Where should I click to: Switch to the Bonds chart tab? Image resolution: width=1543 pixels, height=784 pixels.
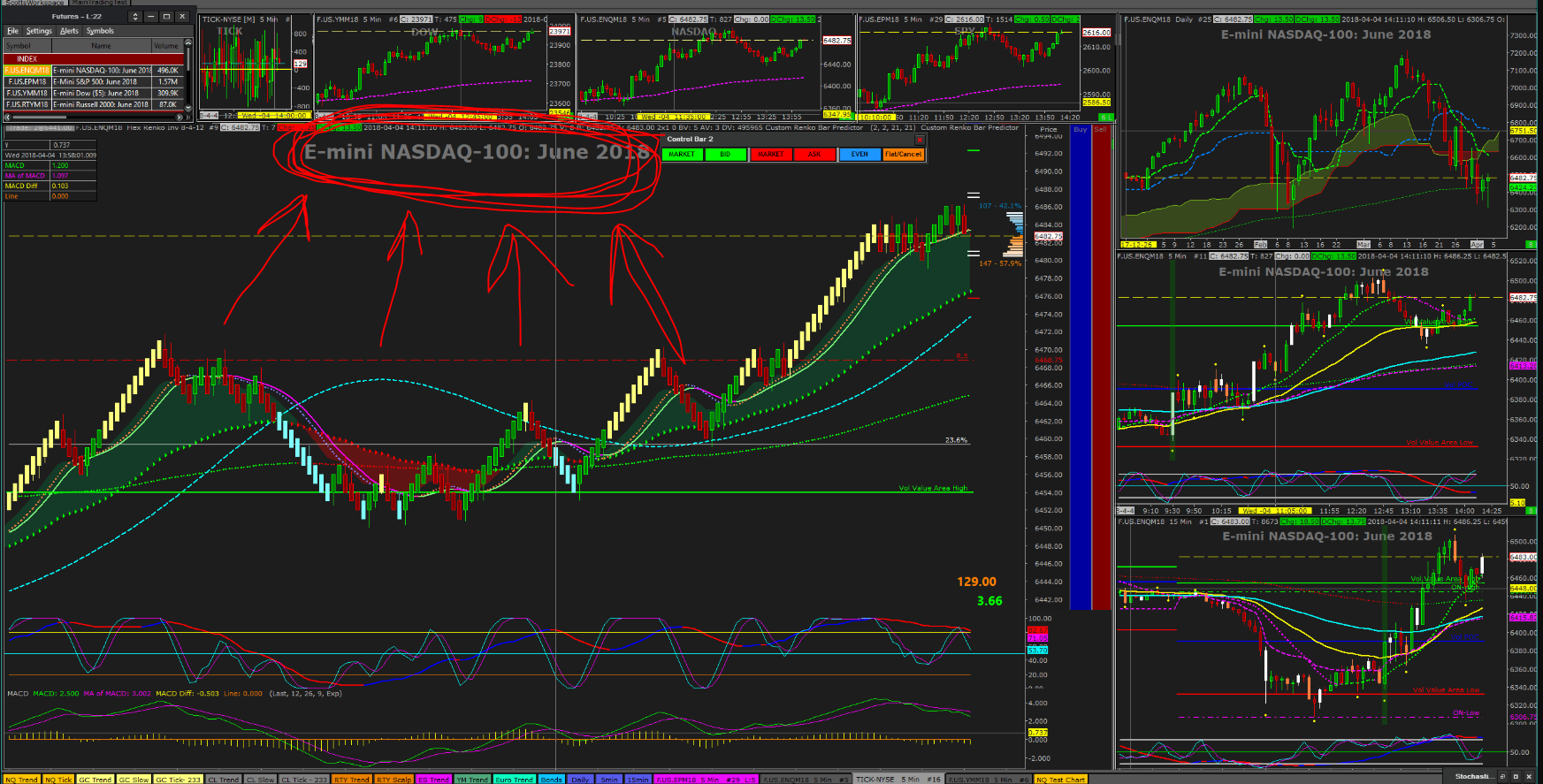pos(552,780)
